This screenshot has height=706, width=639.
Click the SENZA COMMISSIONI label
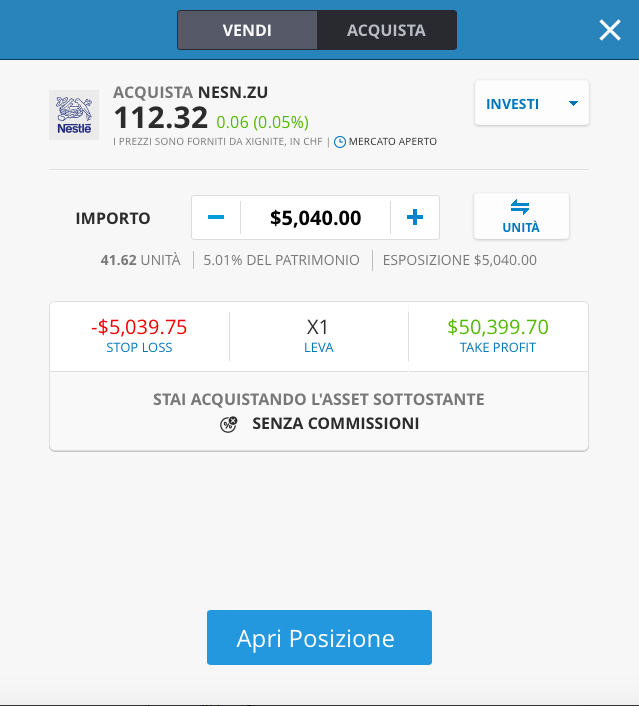(x=335, y=423)
